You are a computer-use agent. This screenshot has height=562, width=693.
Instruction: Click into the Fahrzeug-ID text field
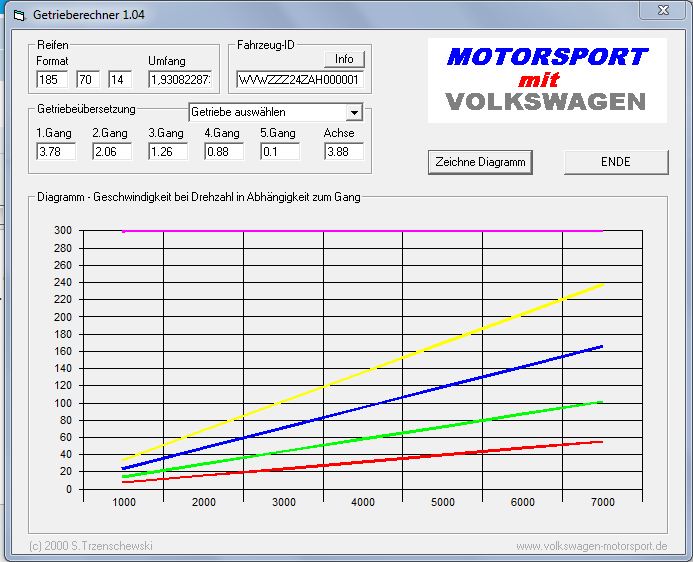[300, 80]
